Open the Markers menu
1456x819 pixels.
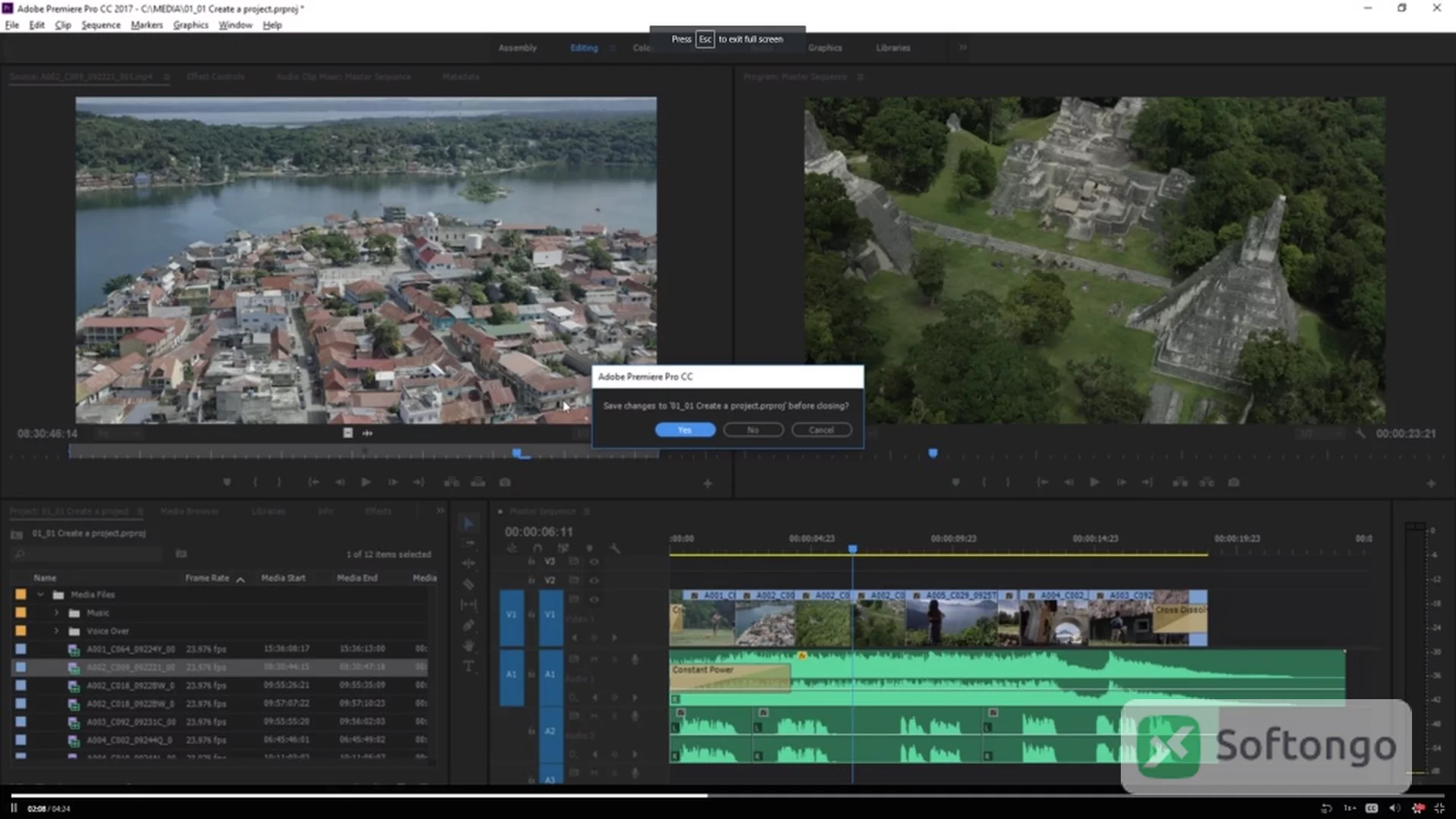pyautogui.click(x=146, y=25)
